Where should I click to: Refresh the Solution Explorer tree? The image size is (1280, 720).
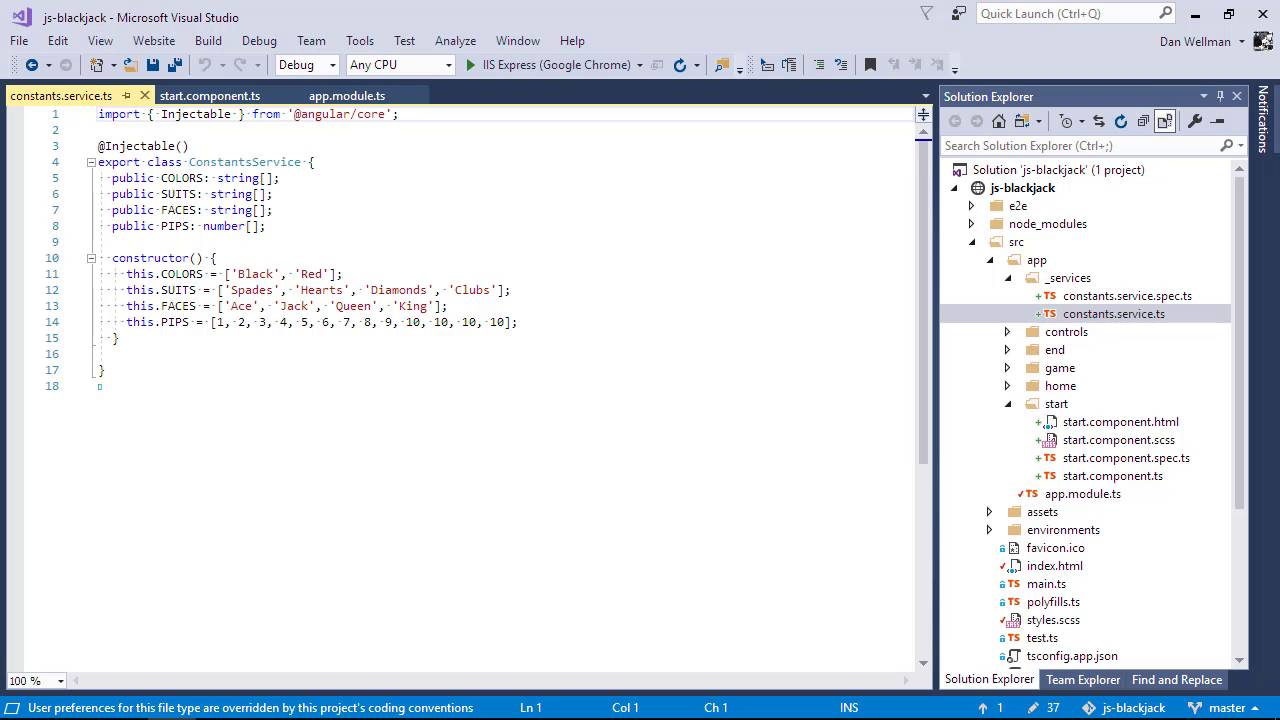pyautogui.click(x=1120, y=121)
